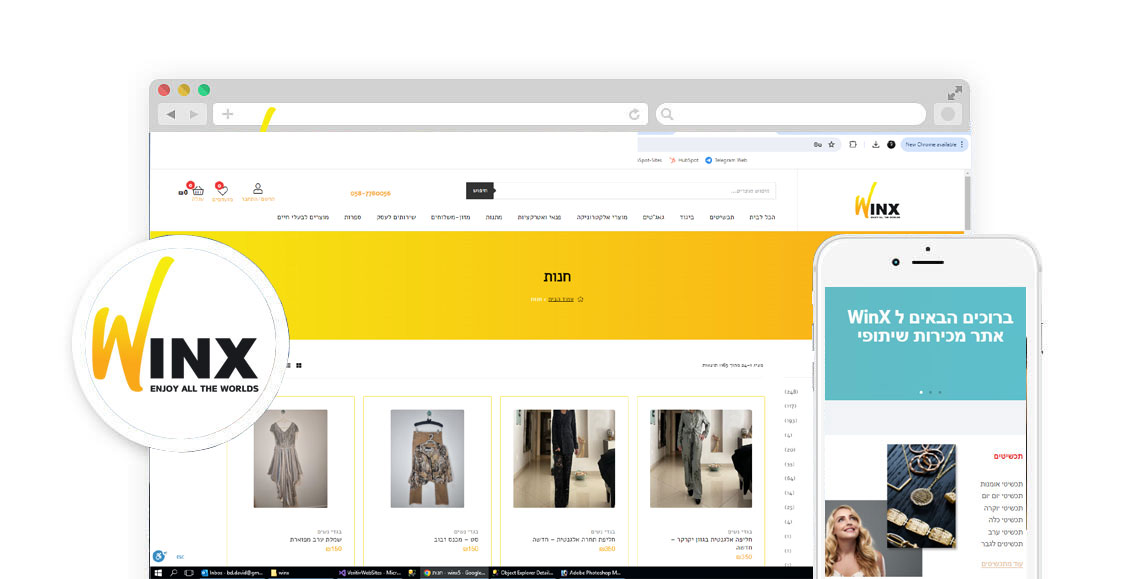Open the HubSpot bookmark

point(683,160)
